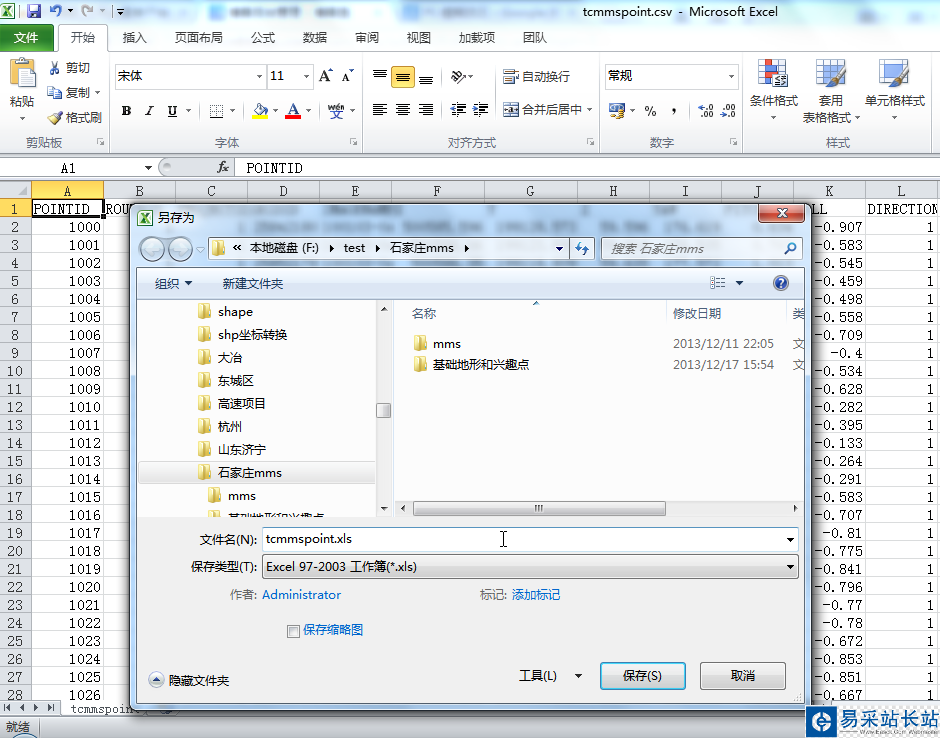The width and height of the screenshot is (940, 738).
Task: Click the Save button in dialog
Action: (x=643, y=676)
